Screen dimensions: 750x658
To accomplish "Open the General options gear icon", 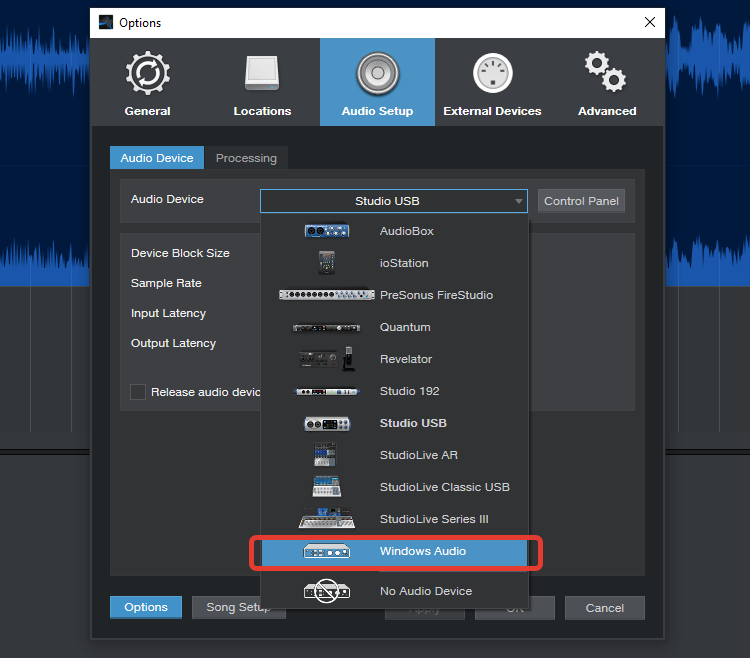I will coord(148,73).
